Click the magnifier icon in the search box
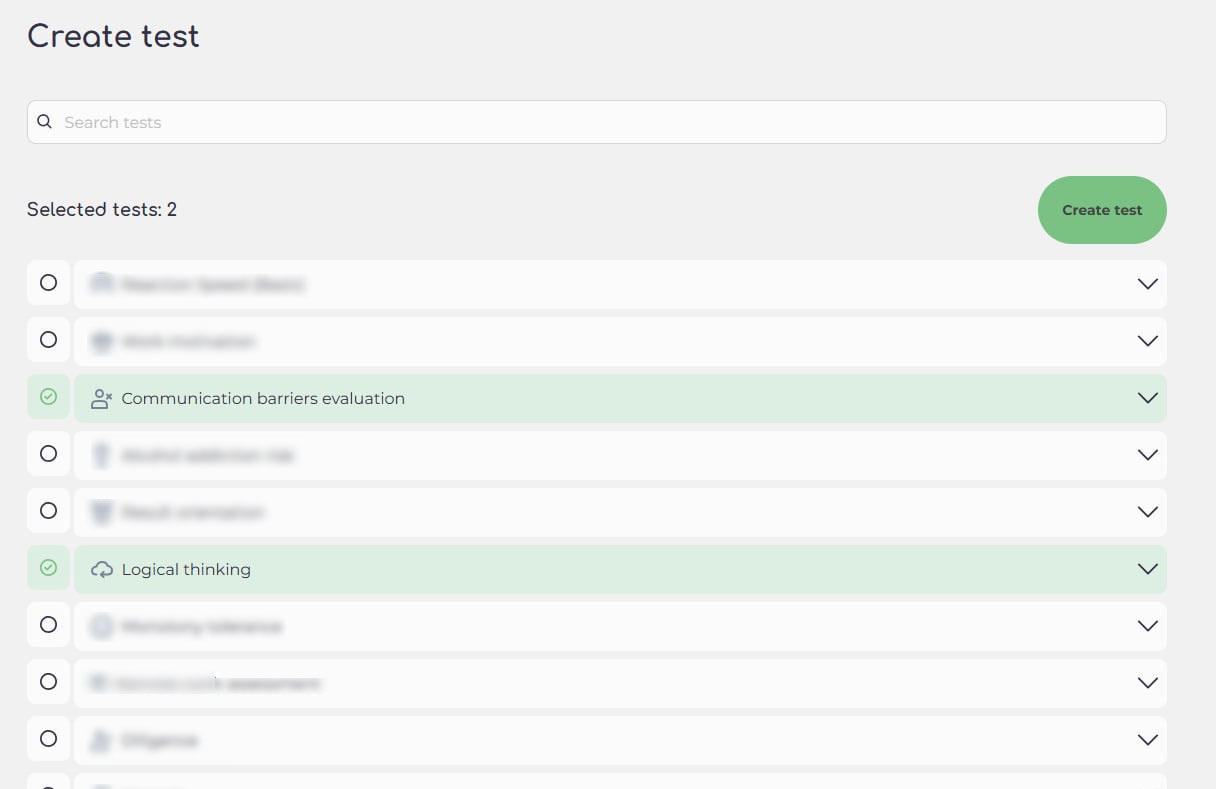This screenshot has width=1216, height=789. [44, 122]
